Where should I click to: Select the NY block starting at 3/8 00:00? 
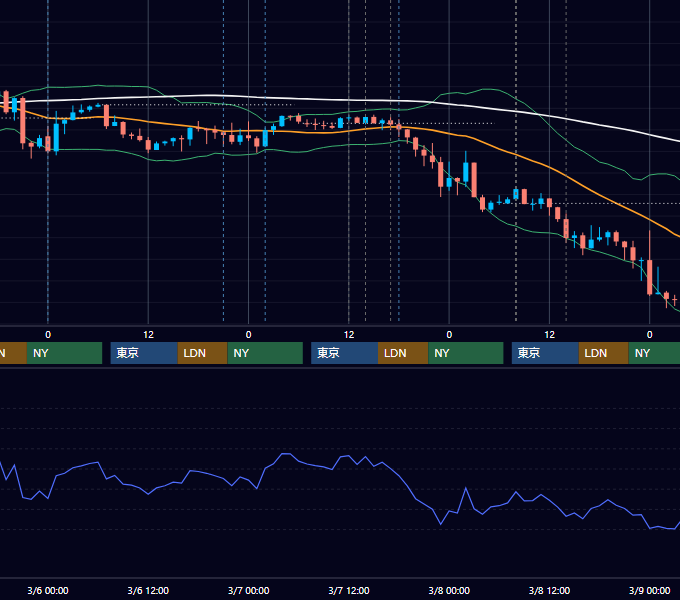pos(466,353)
